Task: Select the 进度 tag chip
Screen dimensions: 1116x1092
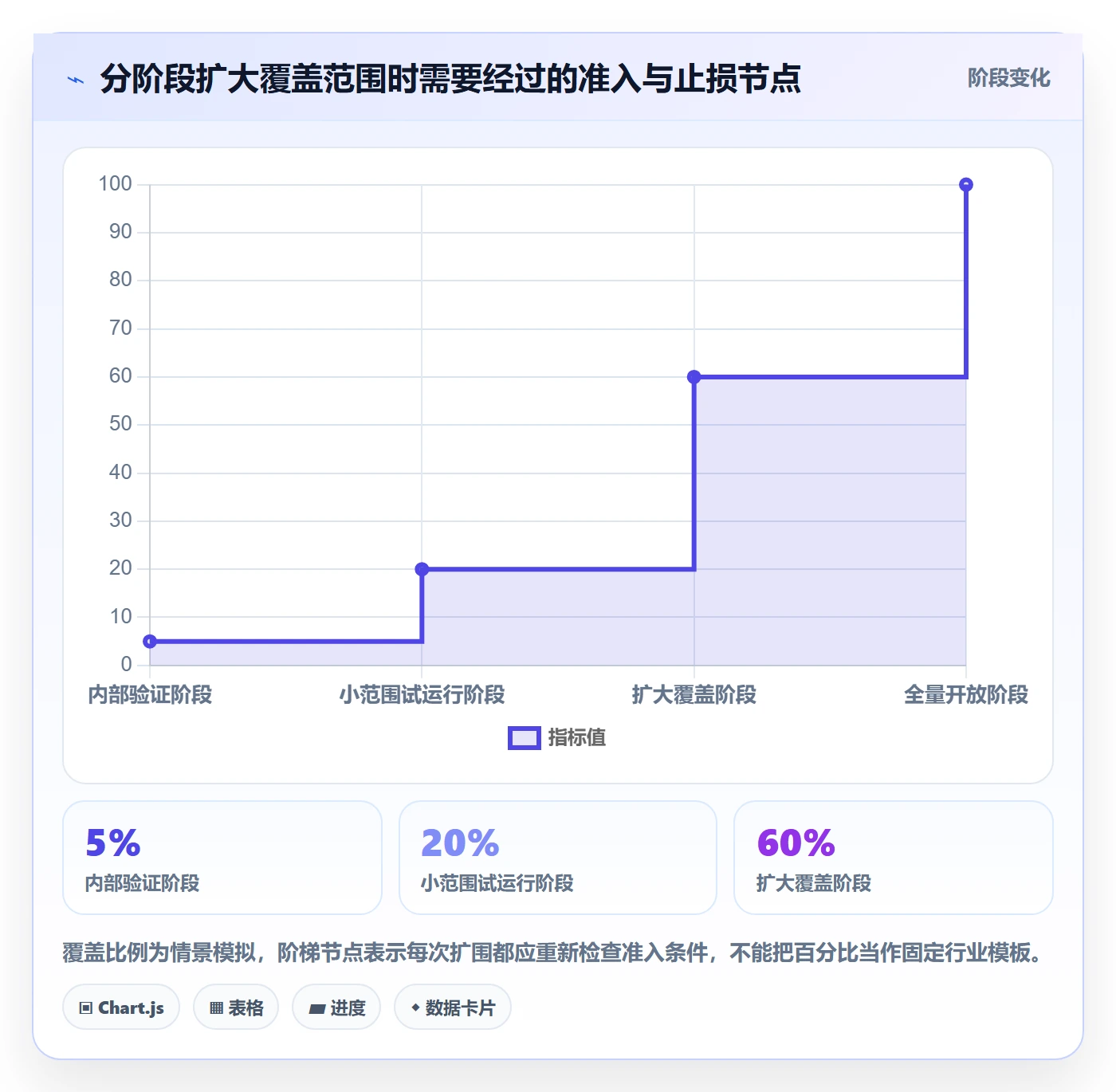Action: click(336, 1008)
